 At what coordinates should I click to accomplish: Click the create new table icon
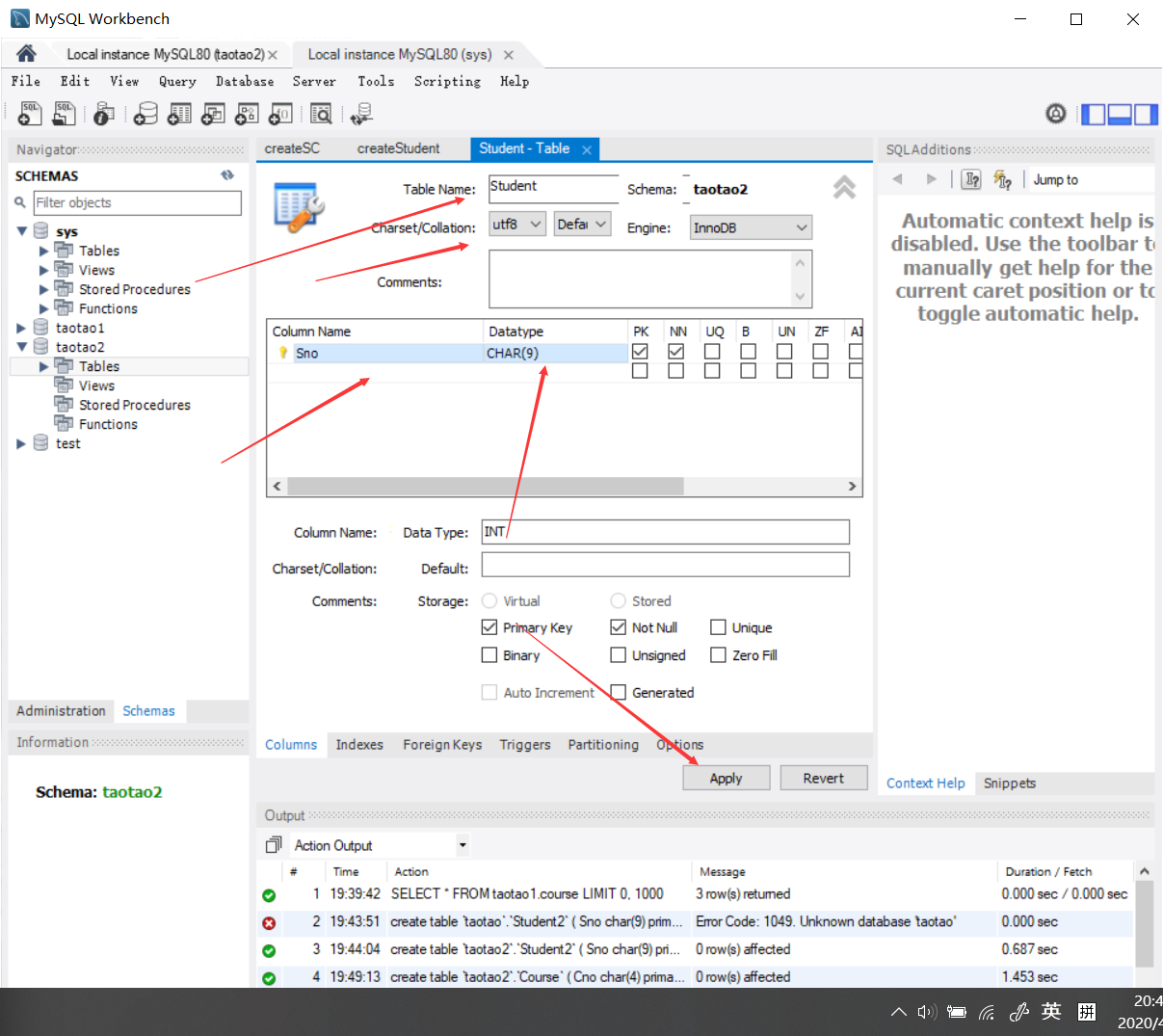pyautogui.click(x=179, y=115)
